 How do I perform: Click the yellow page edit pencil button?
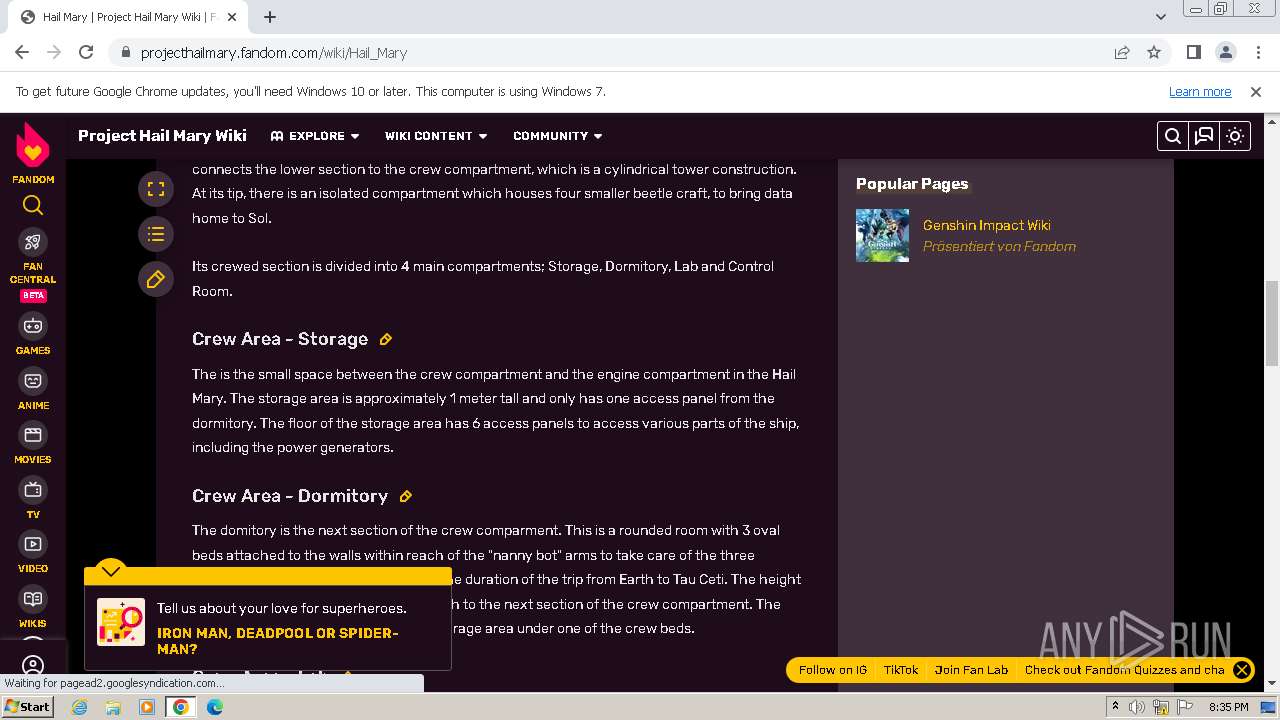(x=155, y=280)
